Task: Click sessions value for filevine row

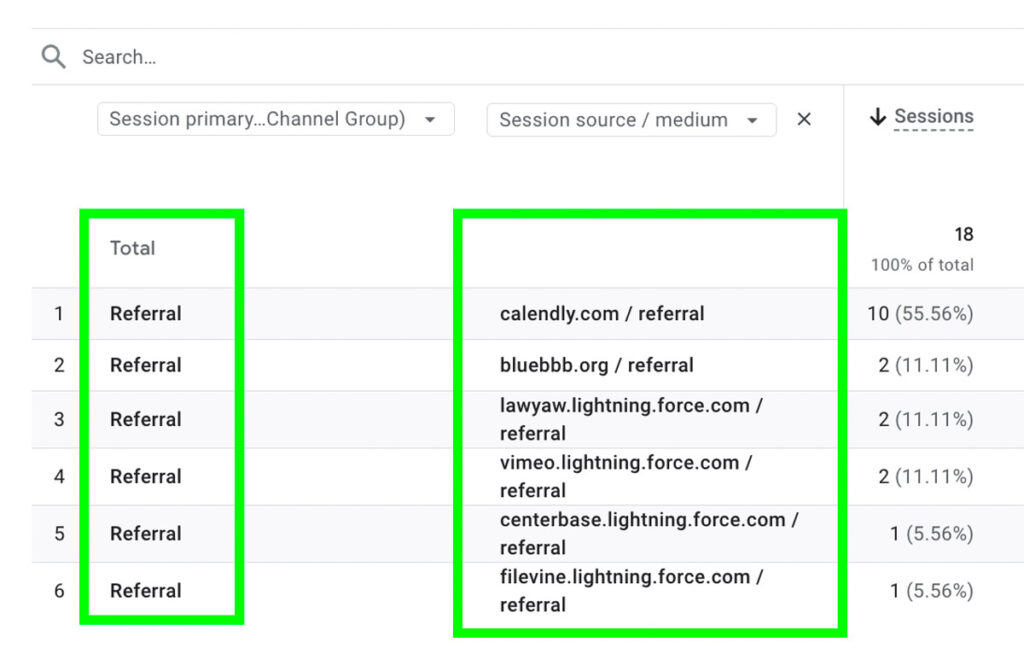Action: [x=931, y=591]
